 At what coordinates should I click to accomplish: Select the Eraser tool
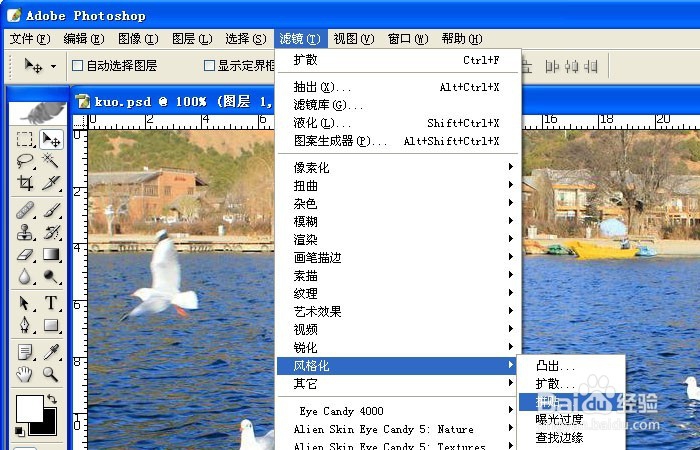click(x=25, y=254)
